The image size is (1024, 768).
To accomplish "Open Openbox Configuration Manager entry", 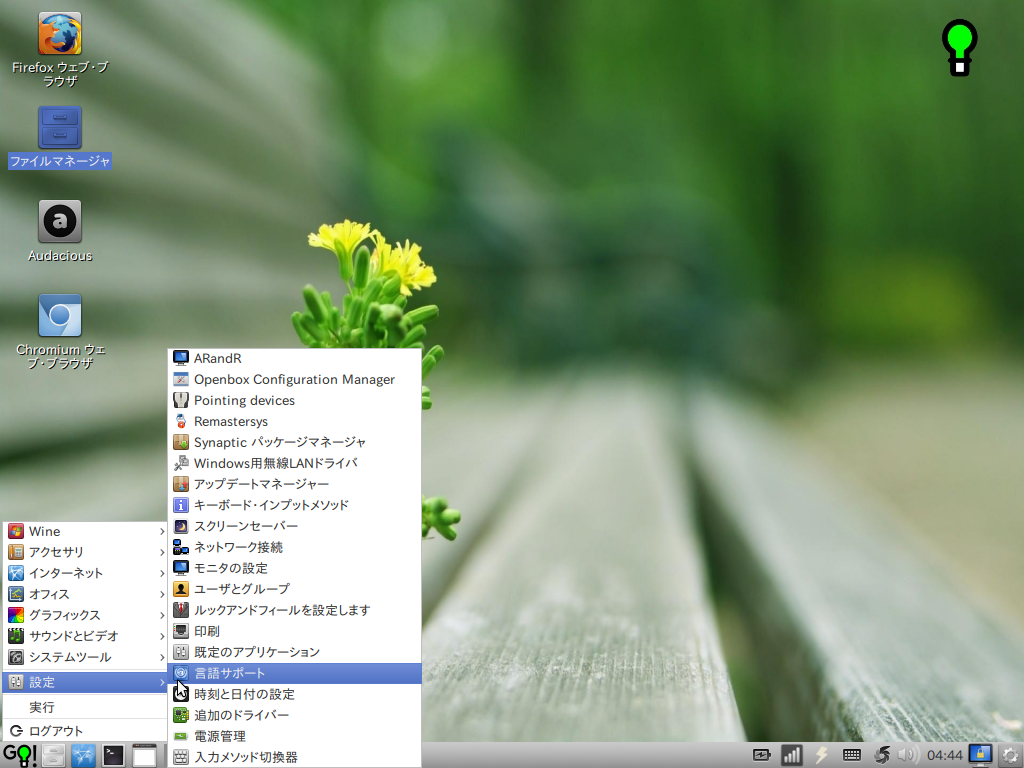I will [295, 379].
